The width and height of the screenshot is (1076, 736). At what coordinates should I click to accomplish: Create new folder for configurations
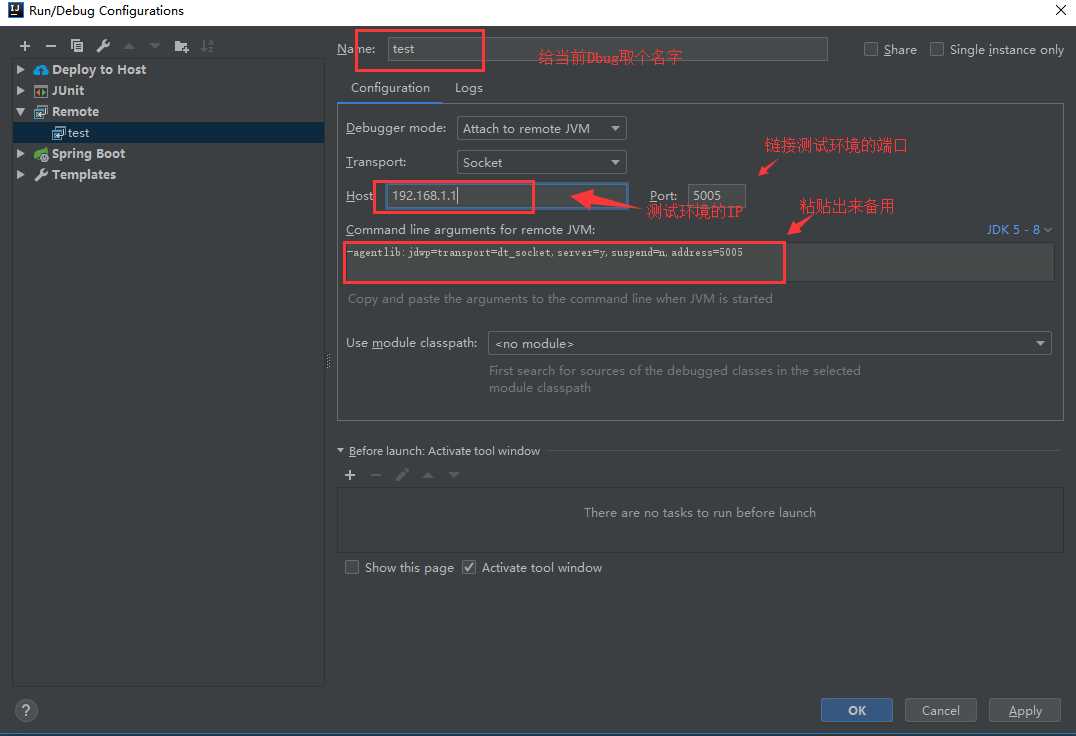tap(182, 46)
